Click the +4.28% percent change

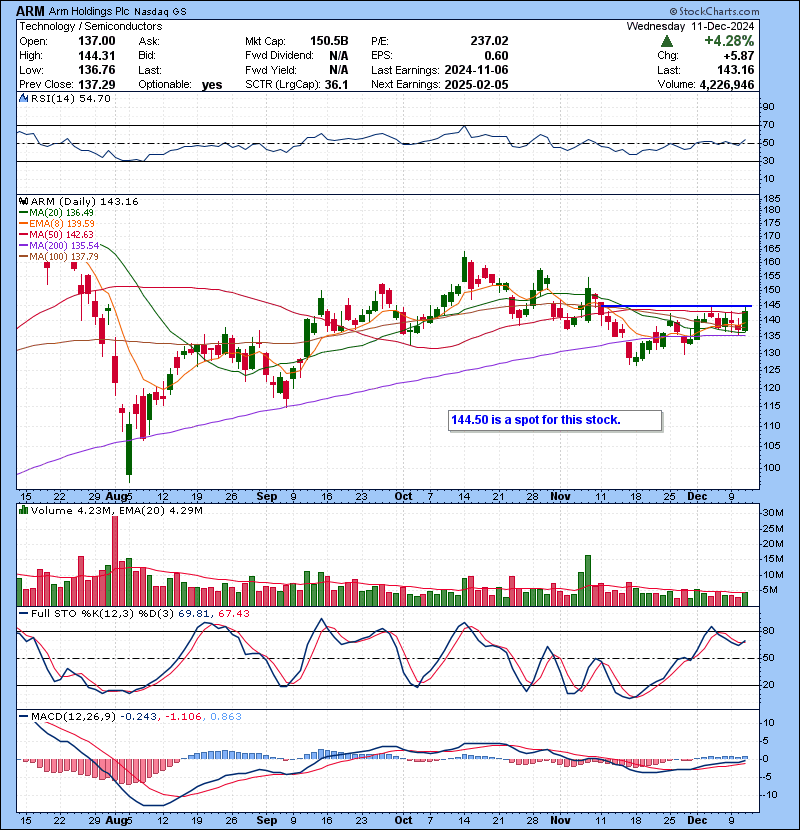pyautogui.click(x=729, y=41)
